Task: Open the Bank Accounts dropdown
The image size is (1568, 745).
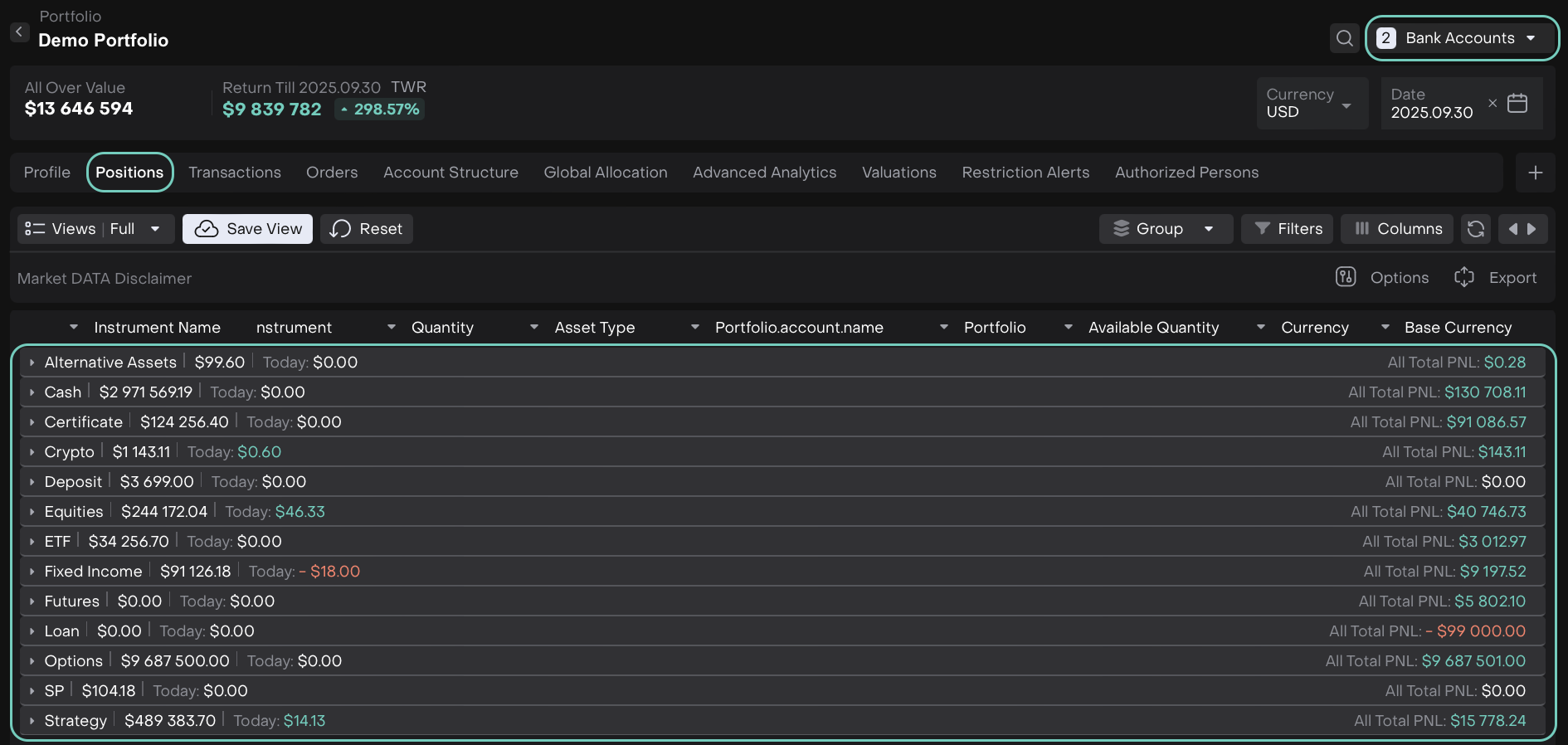Action: (x=1462, y=38)
